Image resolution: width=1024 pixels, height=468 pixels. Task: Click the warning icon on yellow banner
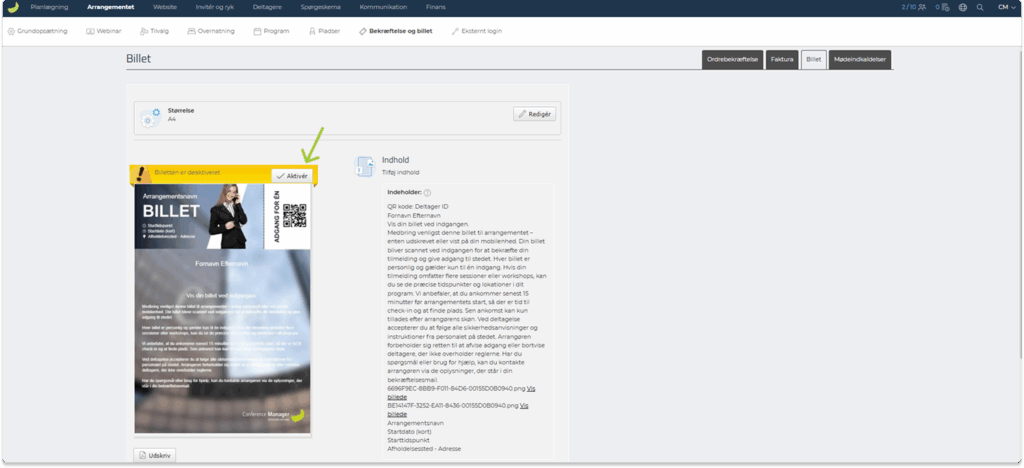point(143,173)
